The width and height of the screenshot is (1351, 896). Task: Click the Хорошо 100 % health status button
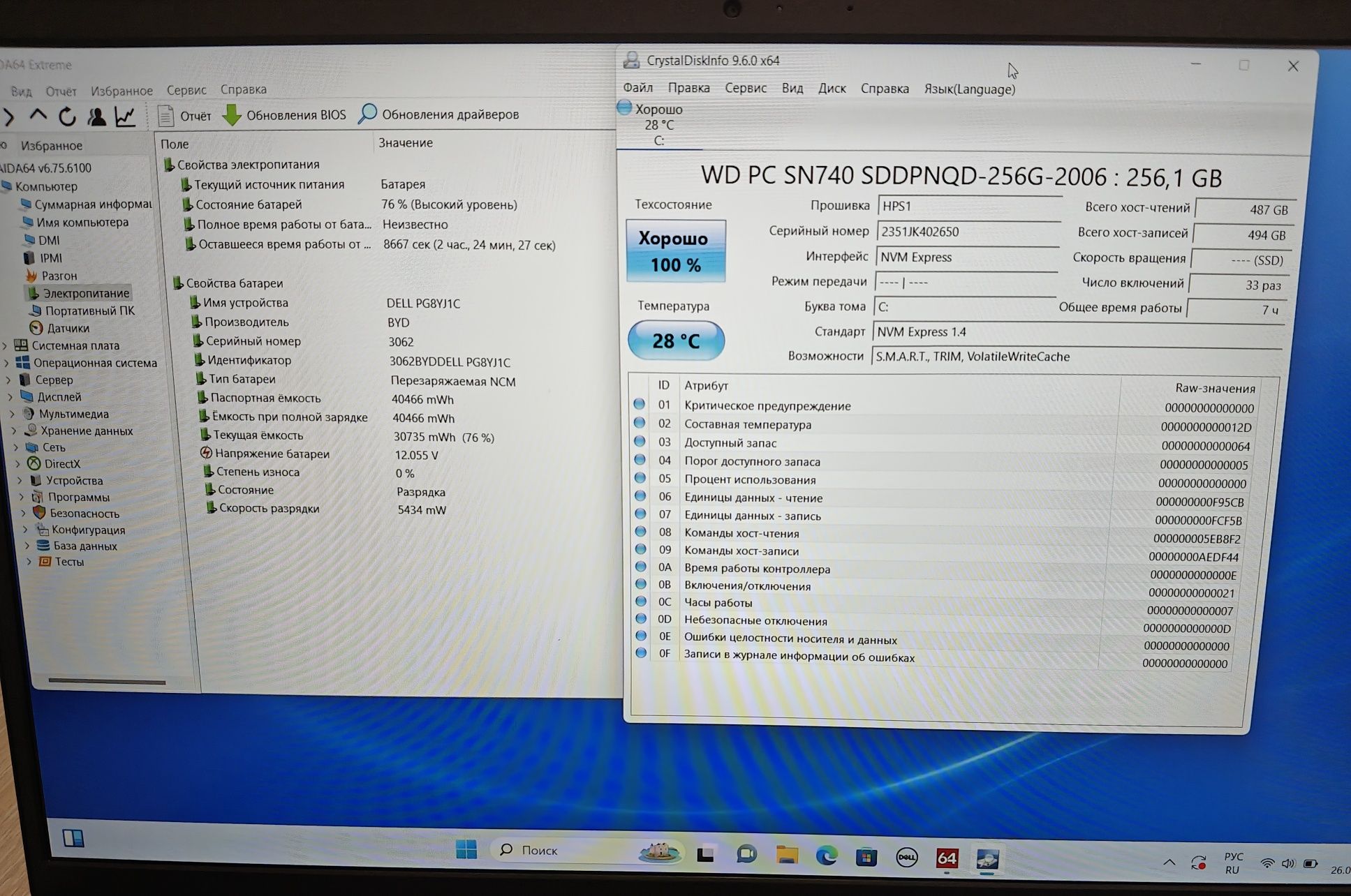(676, 251)
